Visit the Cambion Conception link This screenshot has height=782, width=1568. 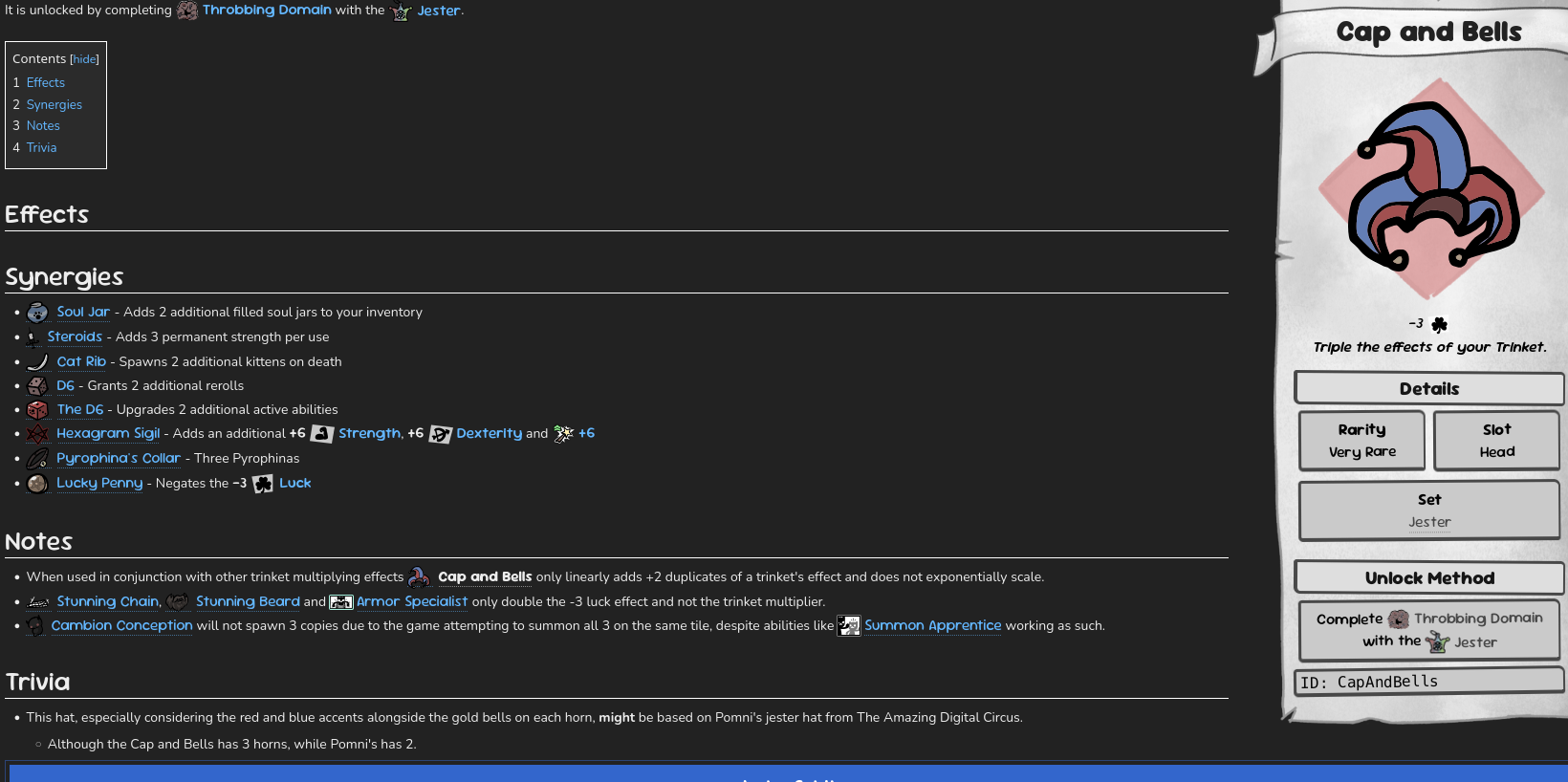[x=122, y=626]
